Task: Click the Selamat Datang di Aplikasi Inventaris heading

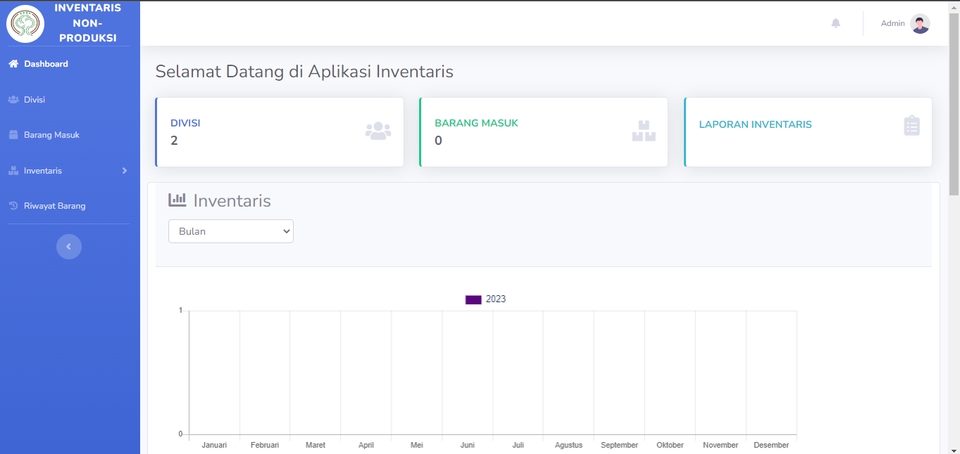Action: pos(304,72)
